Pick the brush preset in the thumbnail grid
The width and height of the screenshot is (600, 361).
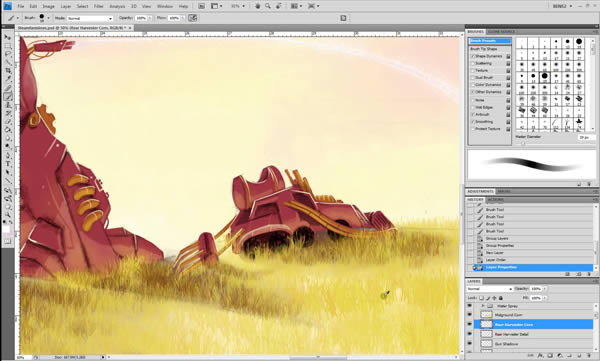544,77
